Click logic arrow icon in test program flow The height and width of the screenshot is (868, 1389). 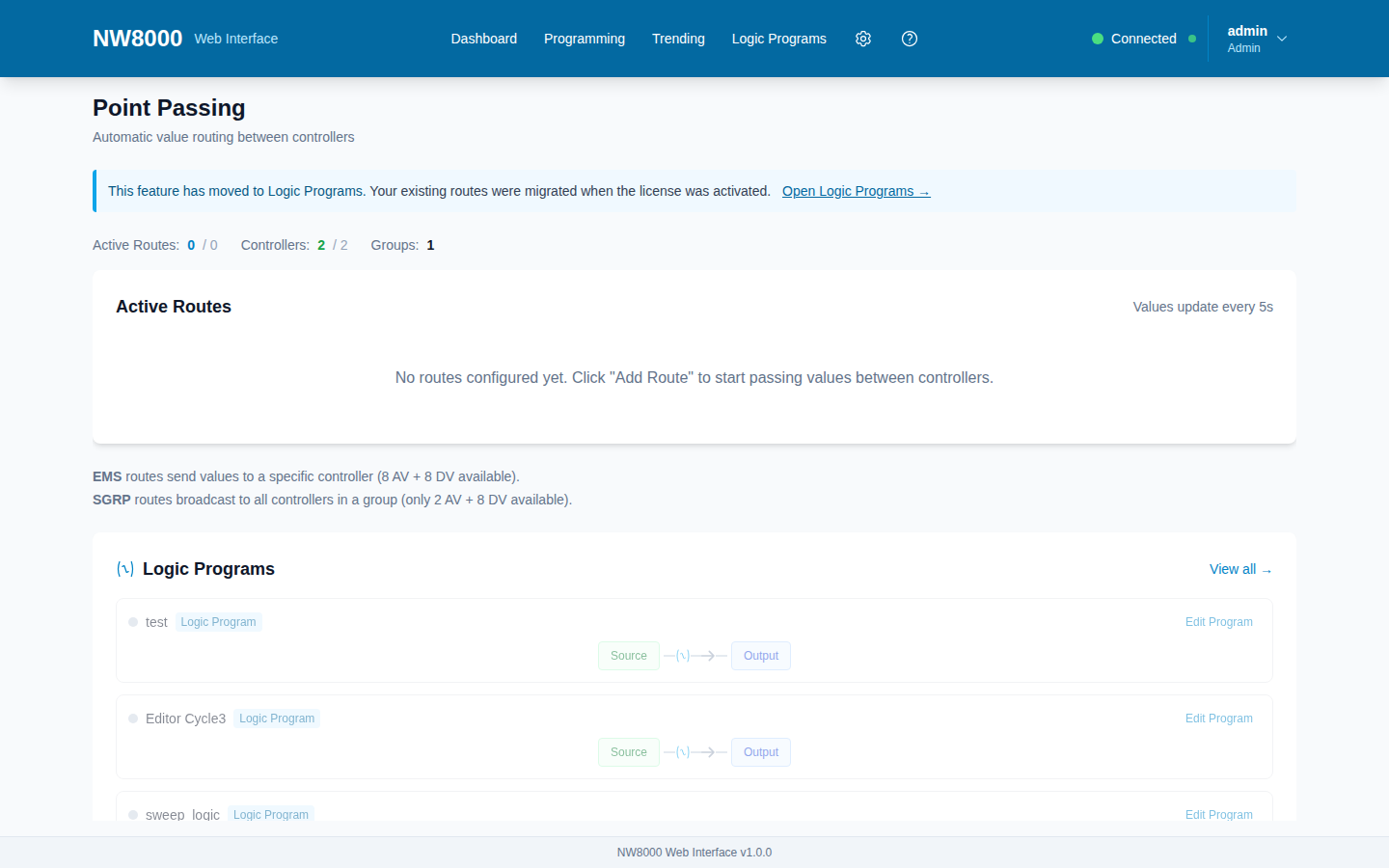click(695, 656)
